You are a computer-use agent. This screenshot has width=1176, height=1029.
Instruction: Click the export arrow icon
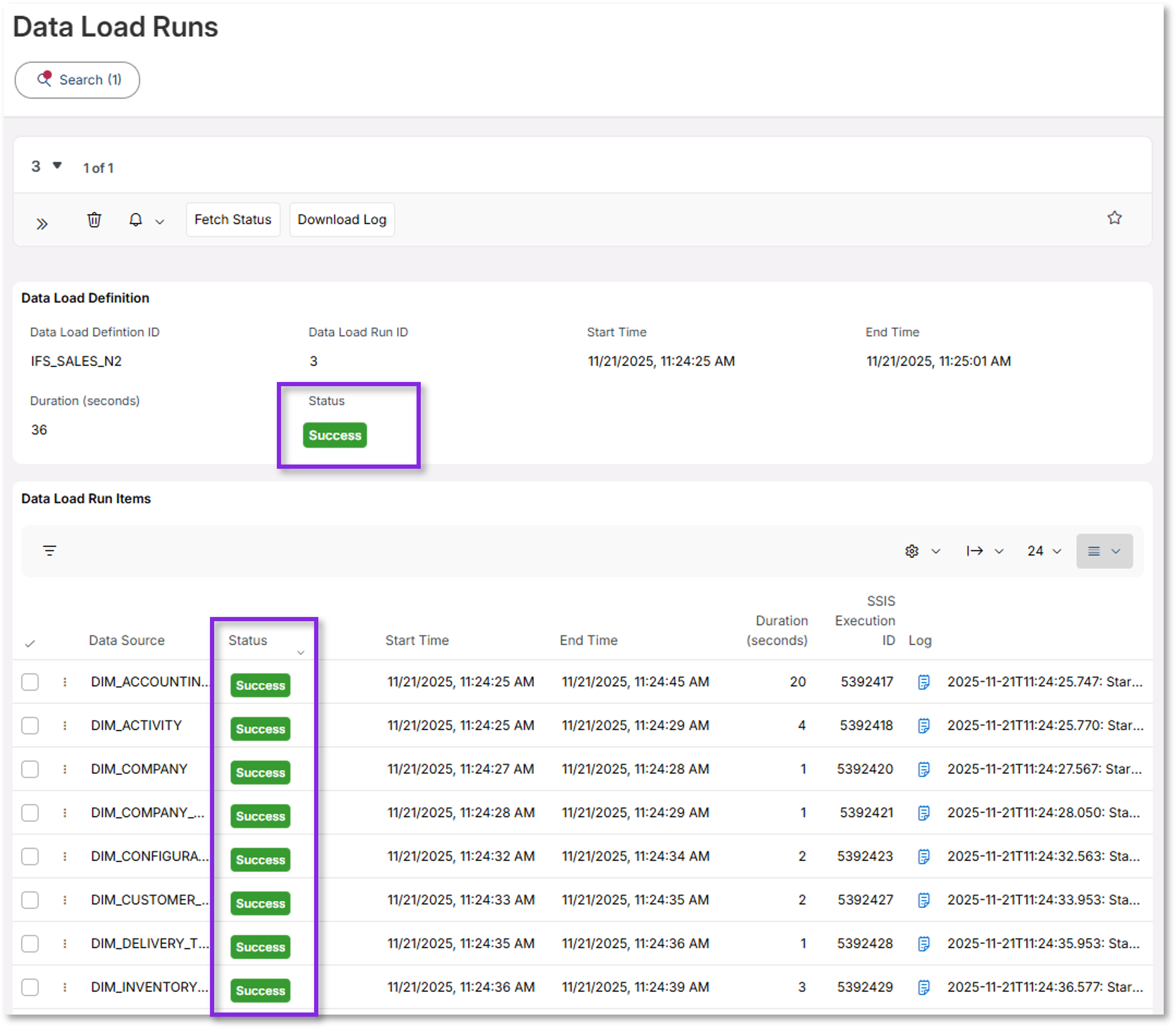[974, 551]
